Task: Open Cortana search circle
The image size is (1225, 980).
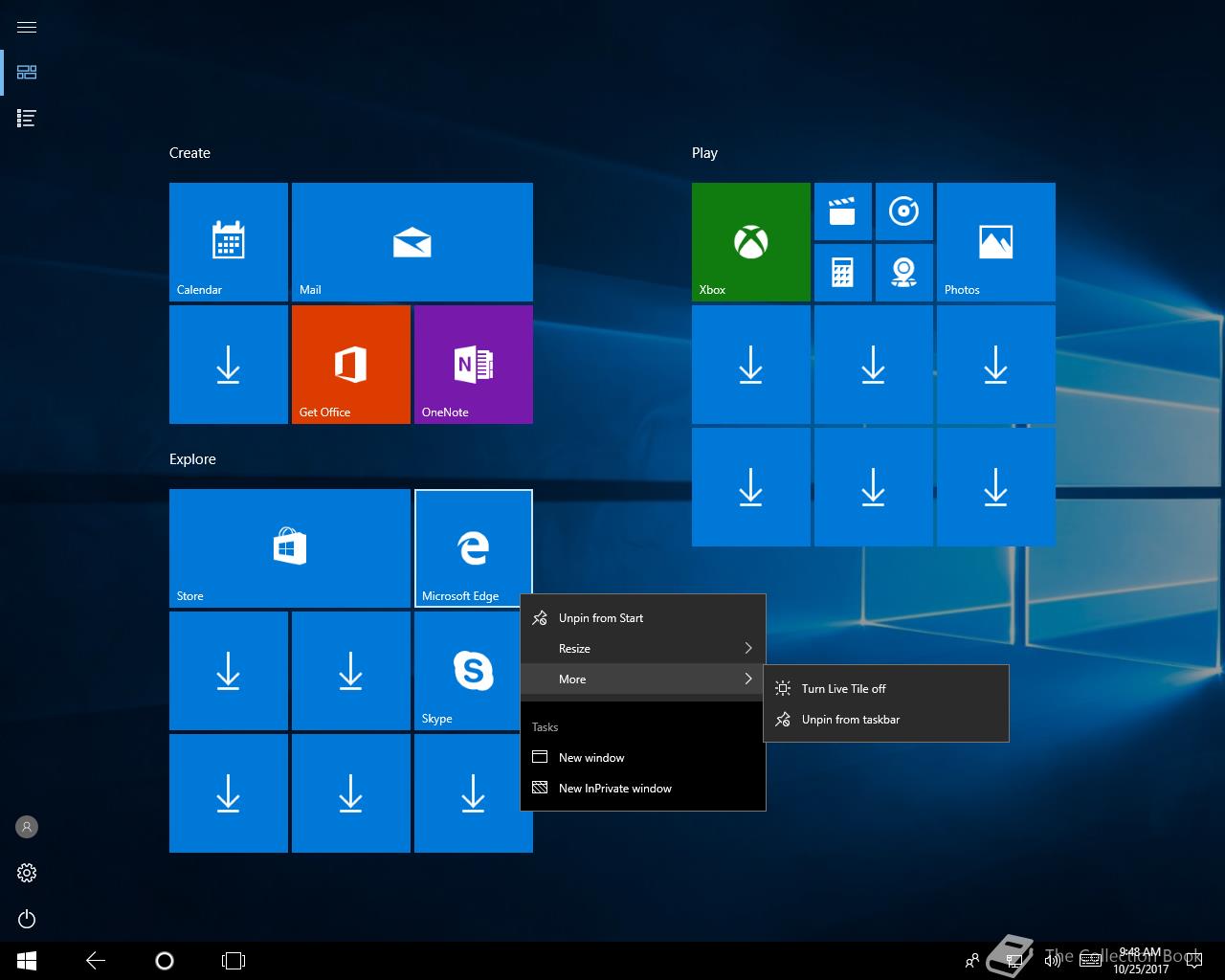Action: [x=165, y=961]
